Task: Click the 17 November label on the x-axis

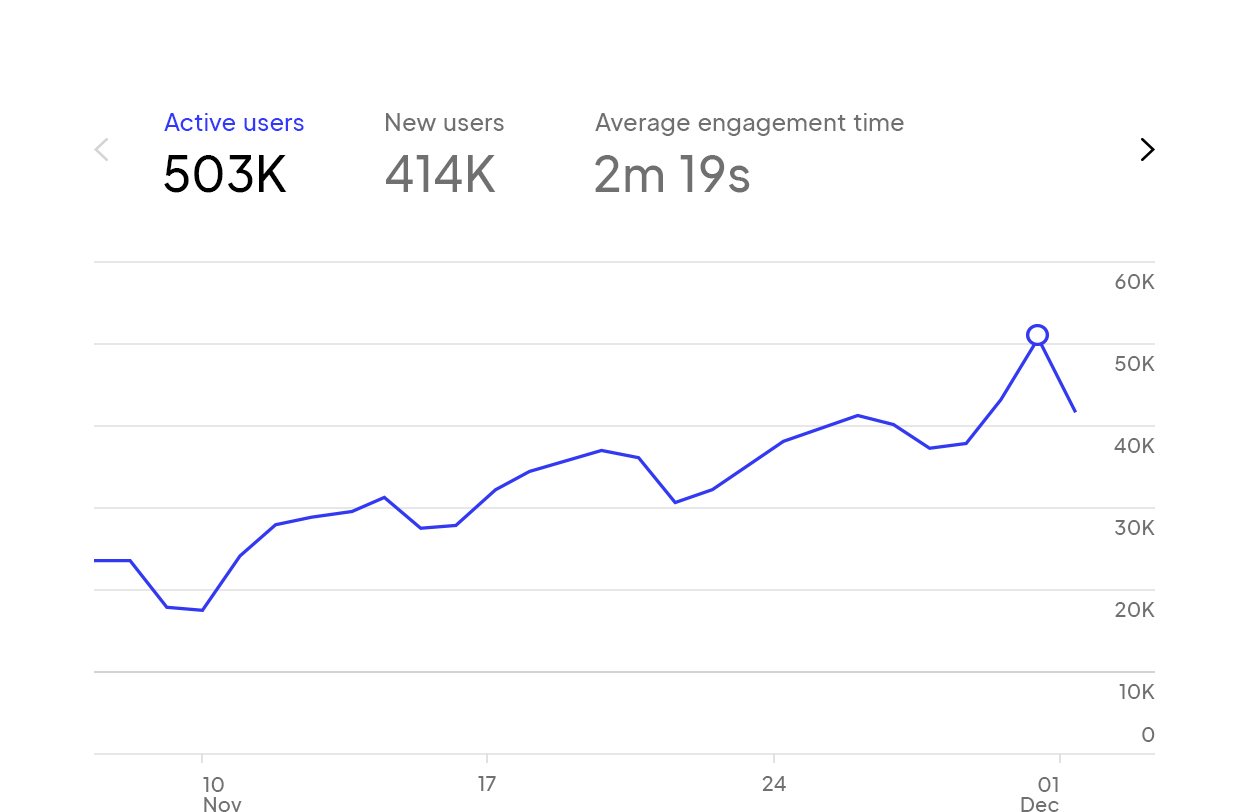Action: (x=487, y=784)
